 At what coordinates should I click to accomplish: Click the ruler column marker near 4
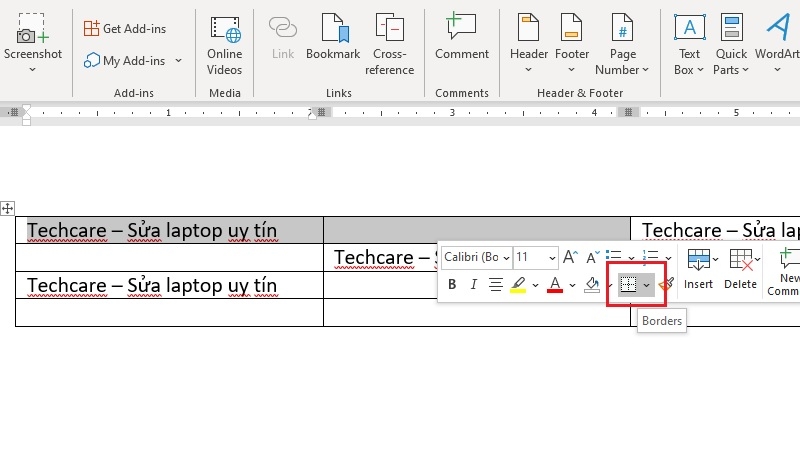coord(628,112)
